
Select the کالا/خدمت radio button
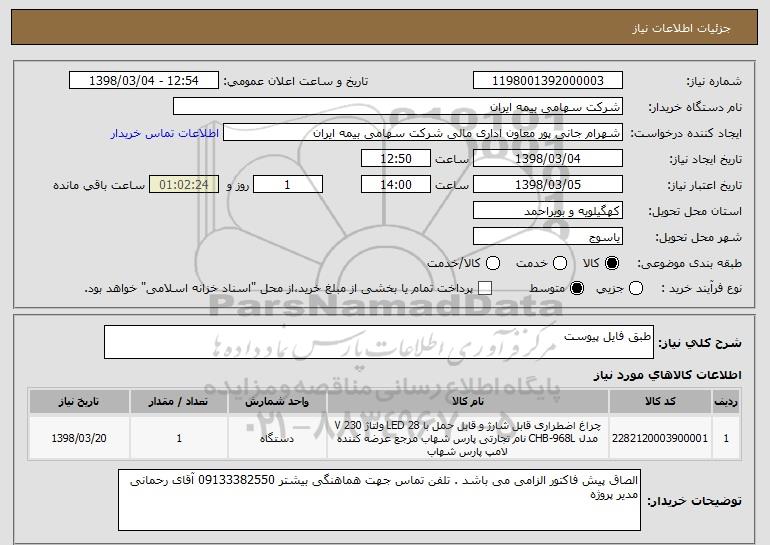[493, 263]
